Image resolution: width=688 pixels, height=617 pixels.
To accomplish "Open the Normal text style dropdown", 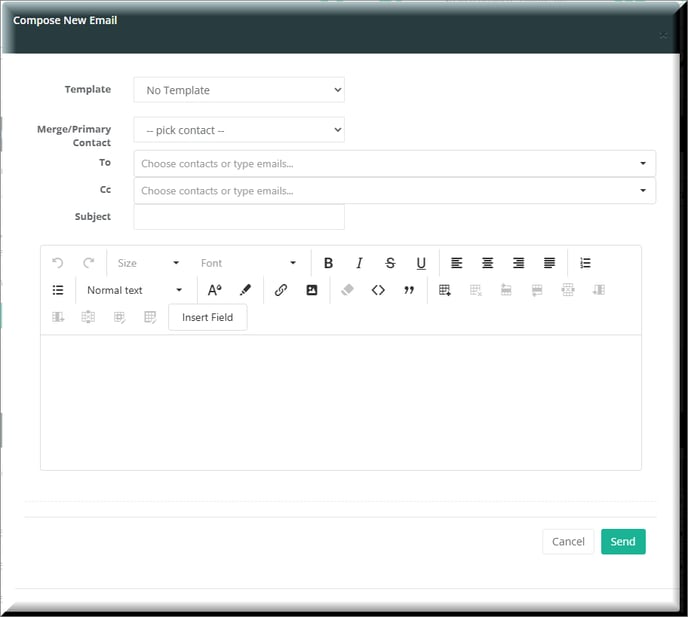I will 134,290.
